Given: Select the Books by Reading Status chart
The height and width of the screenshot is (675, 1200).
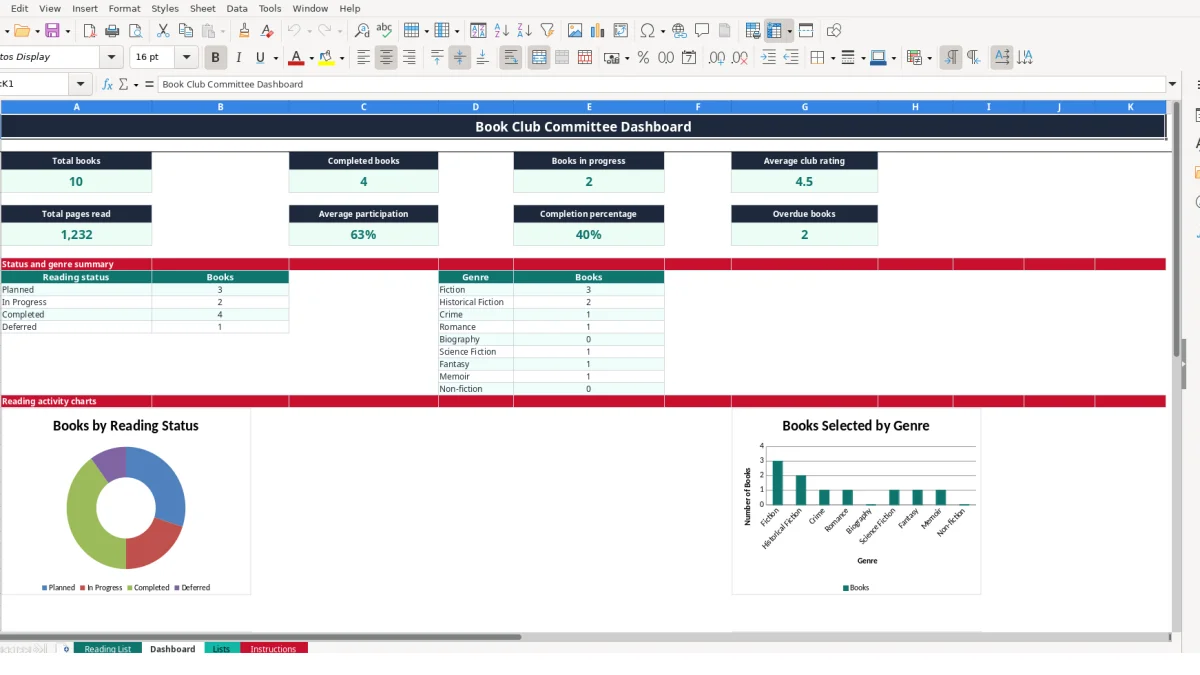Looking at the screenshot, I should click(126, 502).
